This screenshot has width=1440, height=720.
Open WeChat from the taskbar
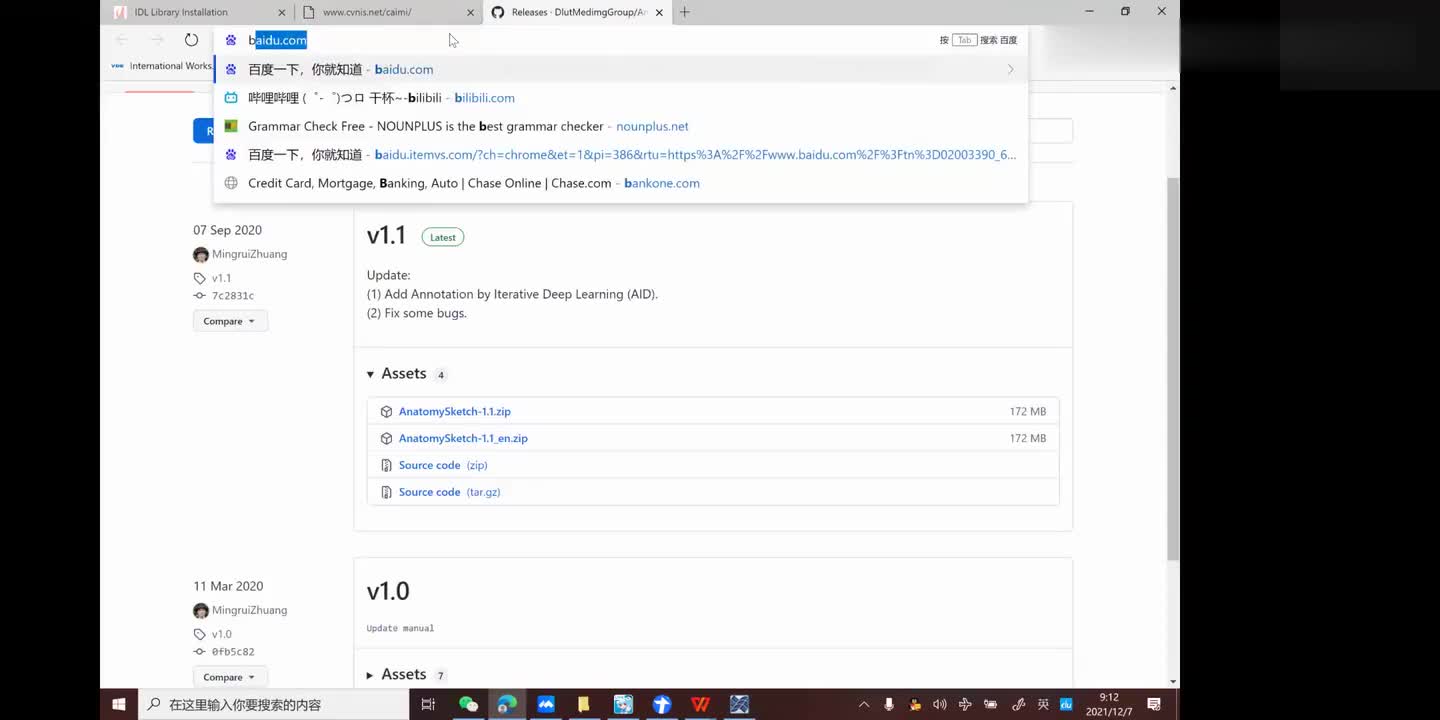point(468,704)
